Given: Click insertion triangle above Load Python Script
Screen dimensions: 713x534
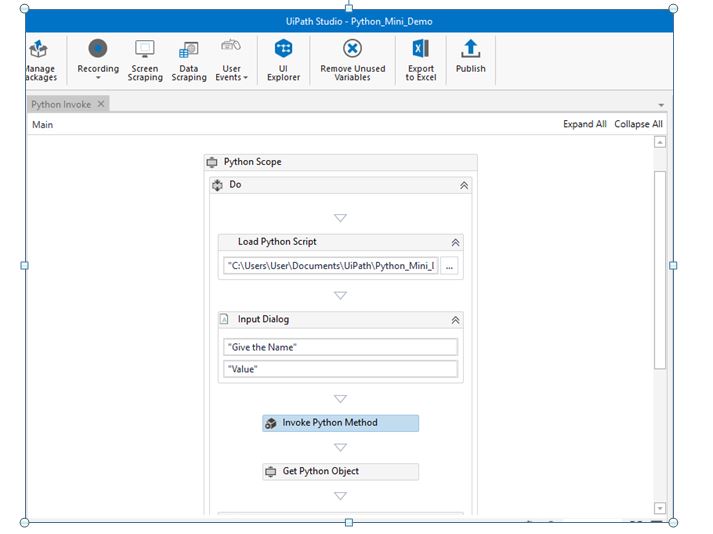Looking at the screenshot, I should [x=340, y=218].
